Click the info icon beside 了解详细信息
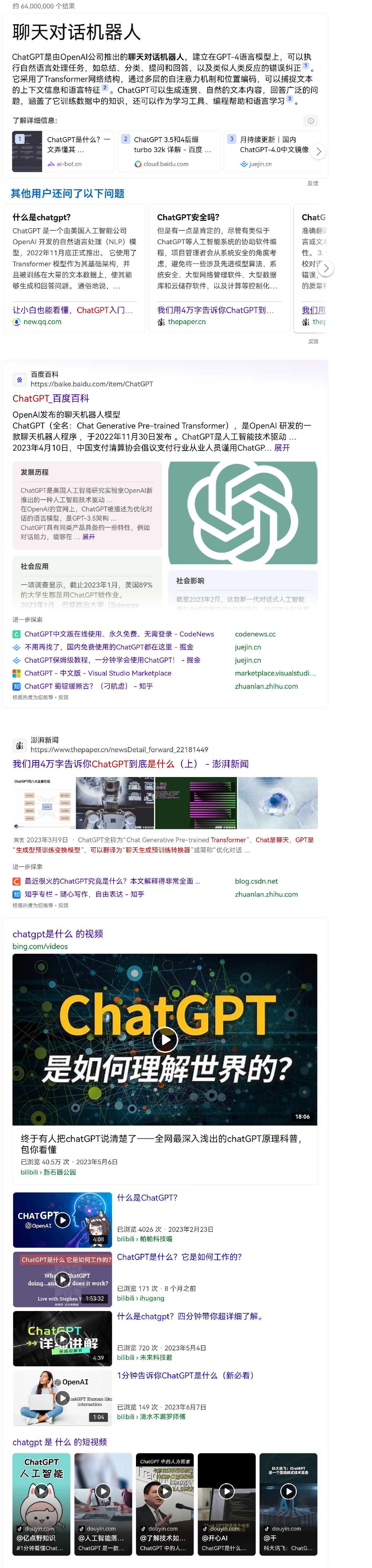The width and height of the screenshot is (372, 1568). pyautogui.click(x=310, y=121)
